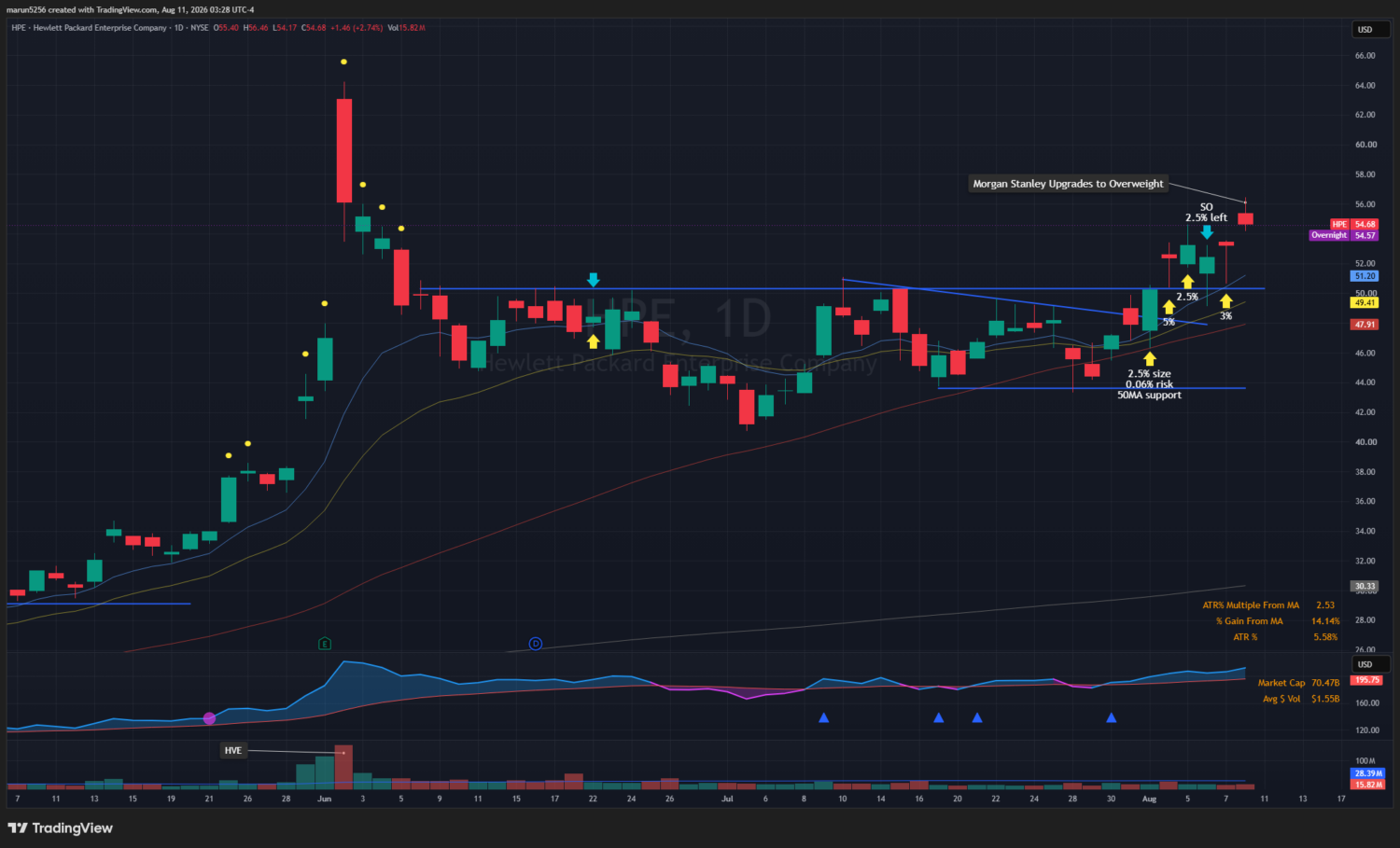Select the 'SO 2.5% left' annotation text

(x=1207, y=213)
